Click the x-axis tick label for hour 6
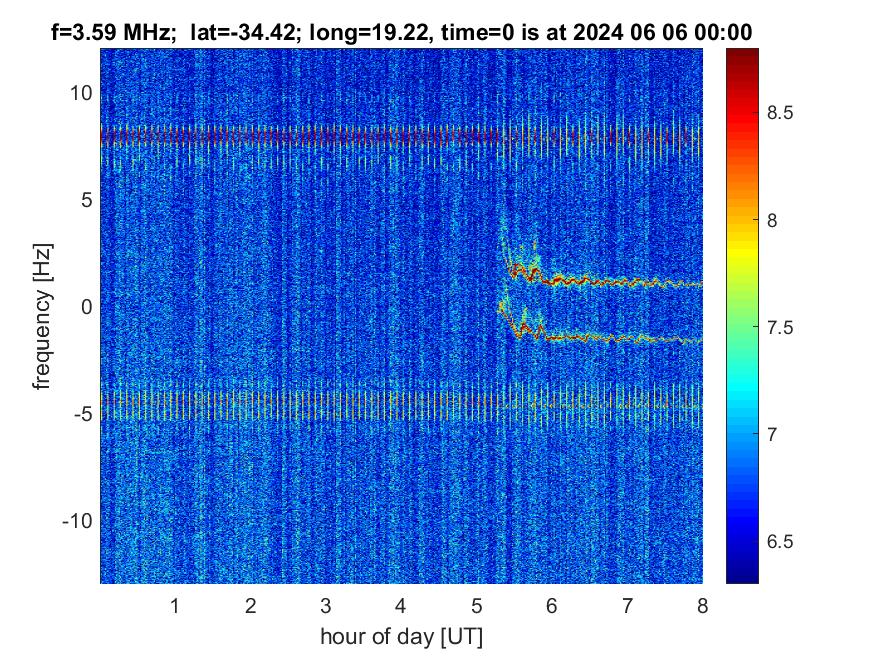The height and width of the screenshot is (656, 875). [x=551, y=606]
